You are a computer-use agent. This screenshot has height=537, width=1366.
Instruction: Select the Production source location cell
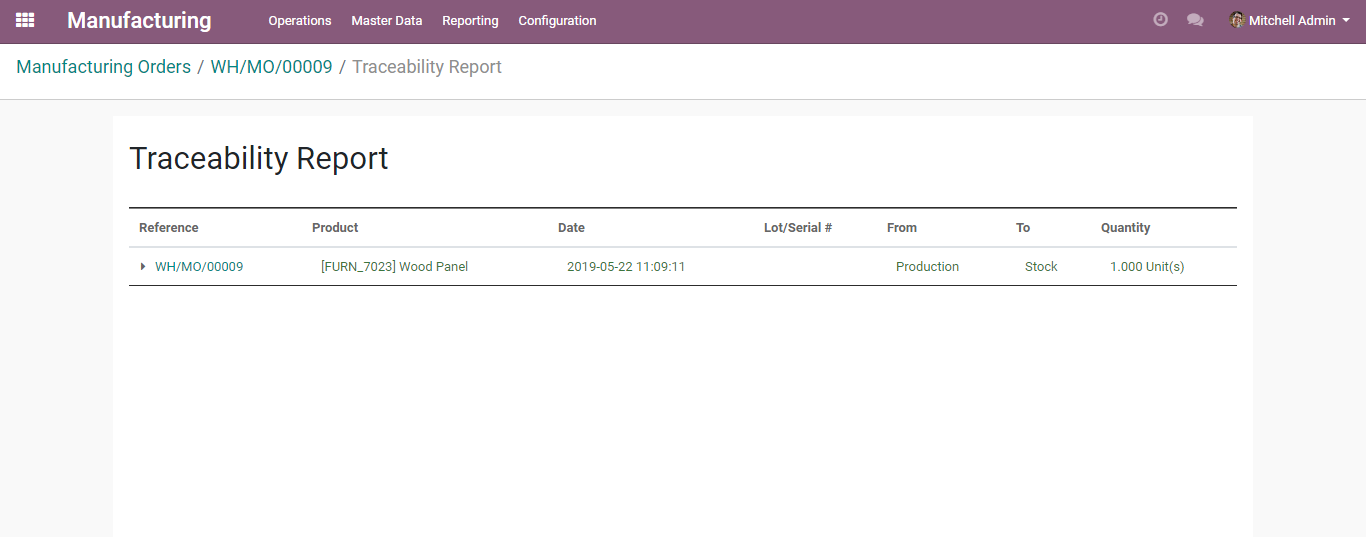click(x=927, y=267)
